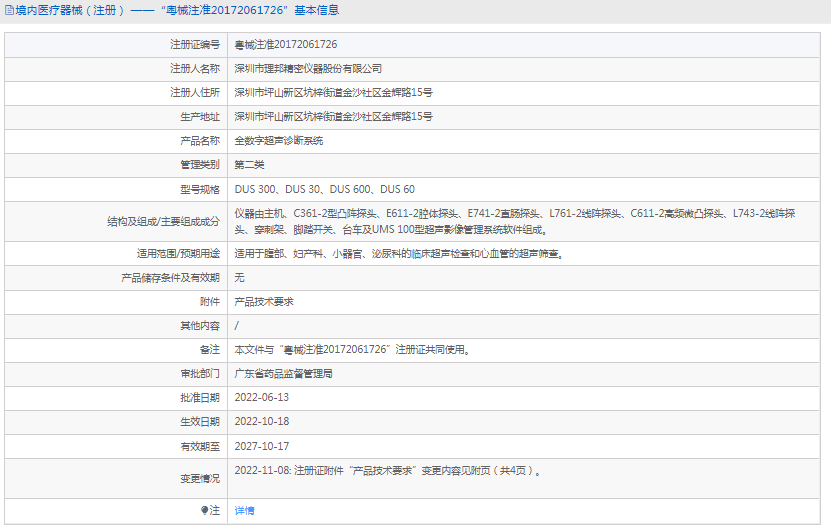The image size is (831, 528).
Task: Select the 变更情况 label
Action: pyautogui.click(x=200, y=479)
